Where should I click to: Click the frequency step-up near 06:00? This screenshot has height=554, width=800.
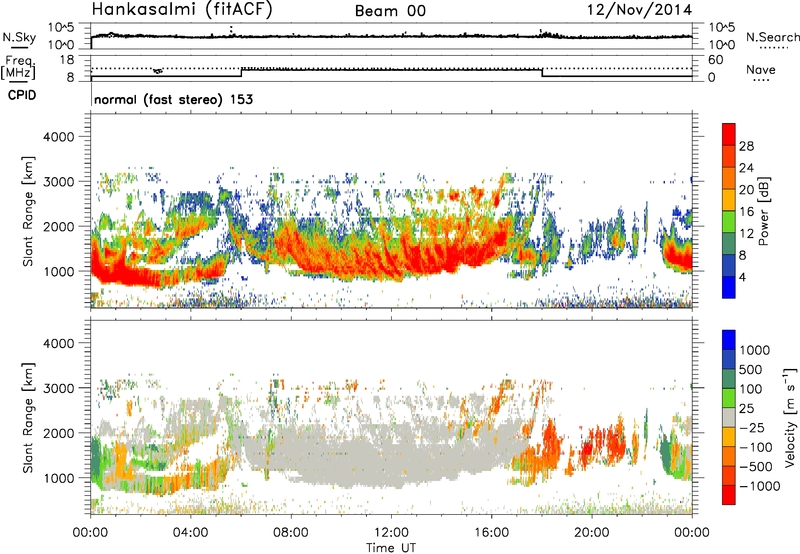click(242, 72)
